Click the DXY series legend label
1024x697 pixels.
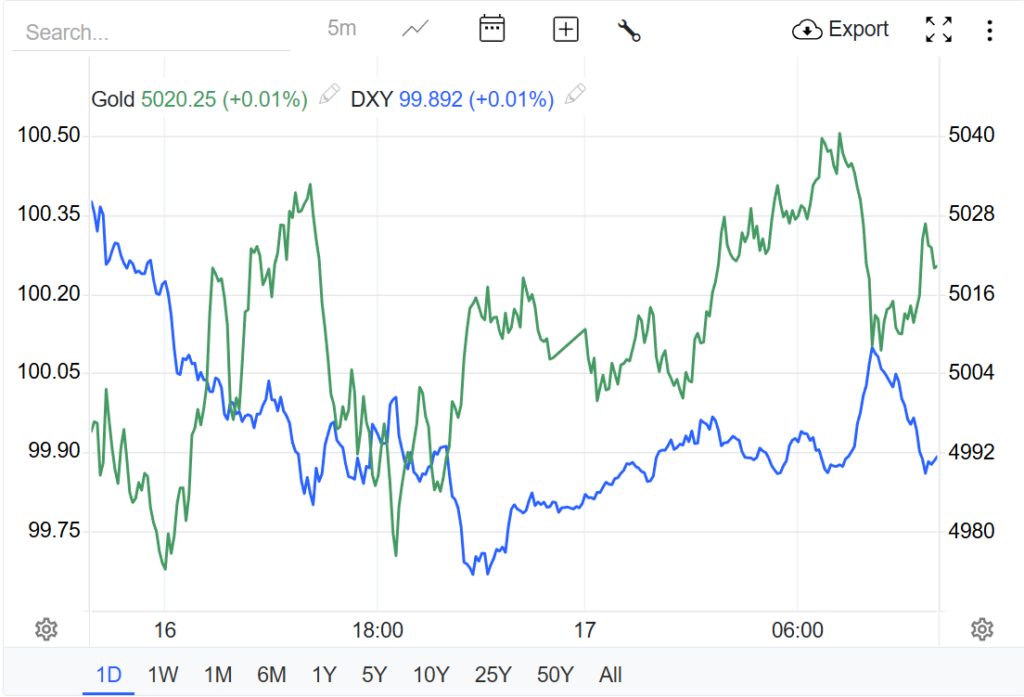click(x=372, y=99)
